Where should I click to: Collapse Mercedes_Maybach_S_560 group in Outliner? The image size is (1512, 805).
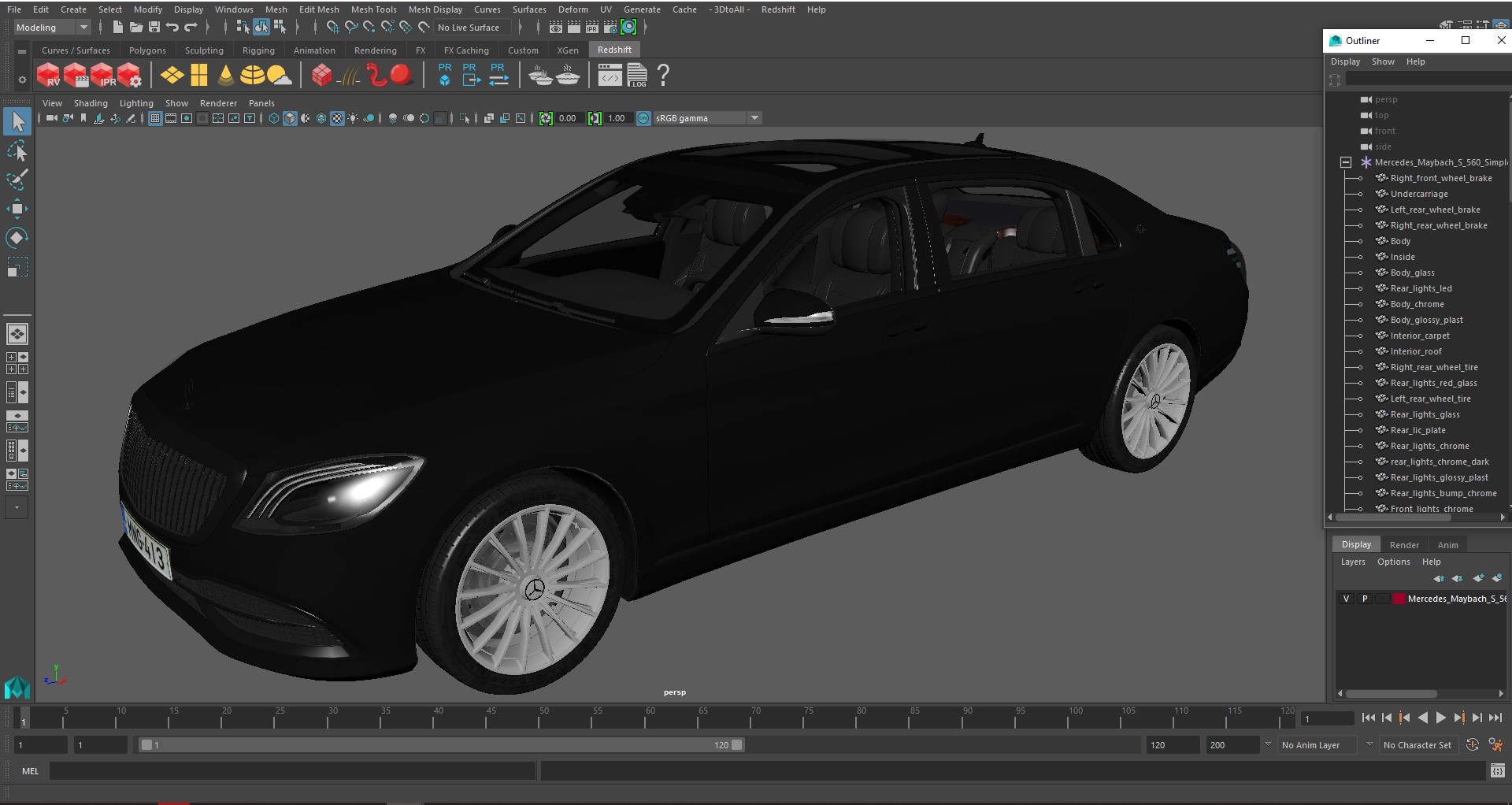1346,162
